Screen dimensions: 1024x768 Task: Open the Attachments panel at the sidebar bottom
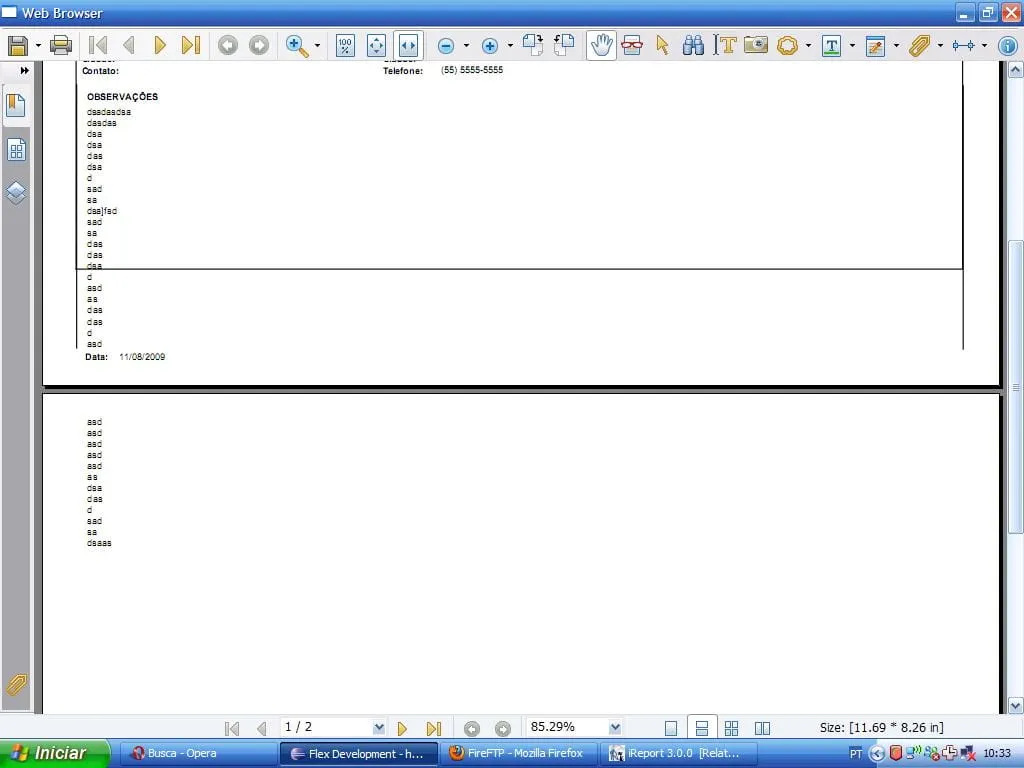16,685
